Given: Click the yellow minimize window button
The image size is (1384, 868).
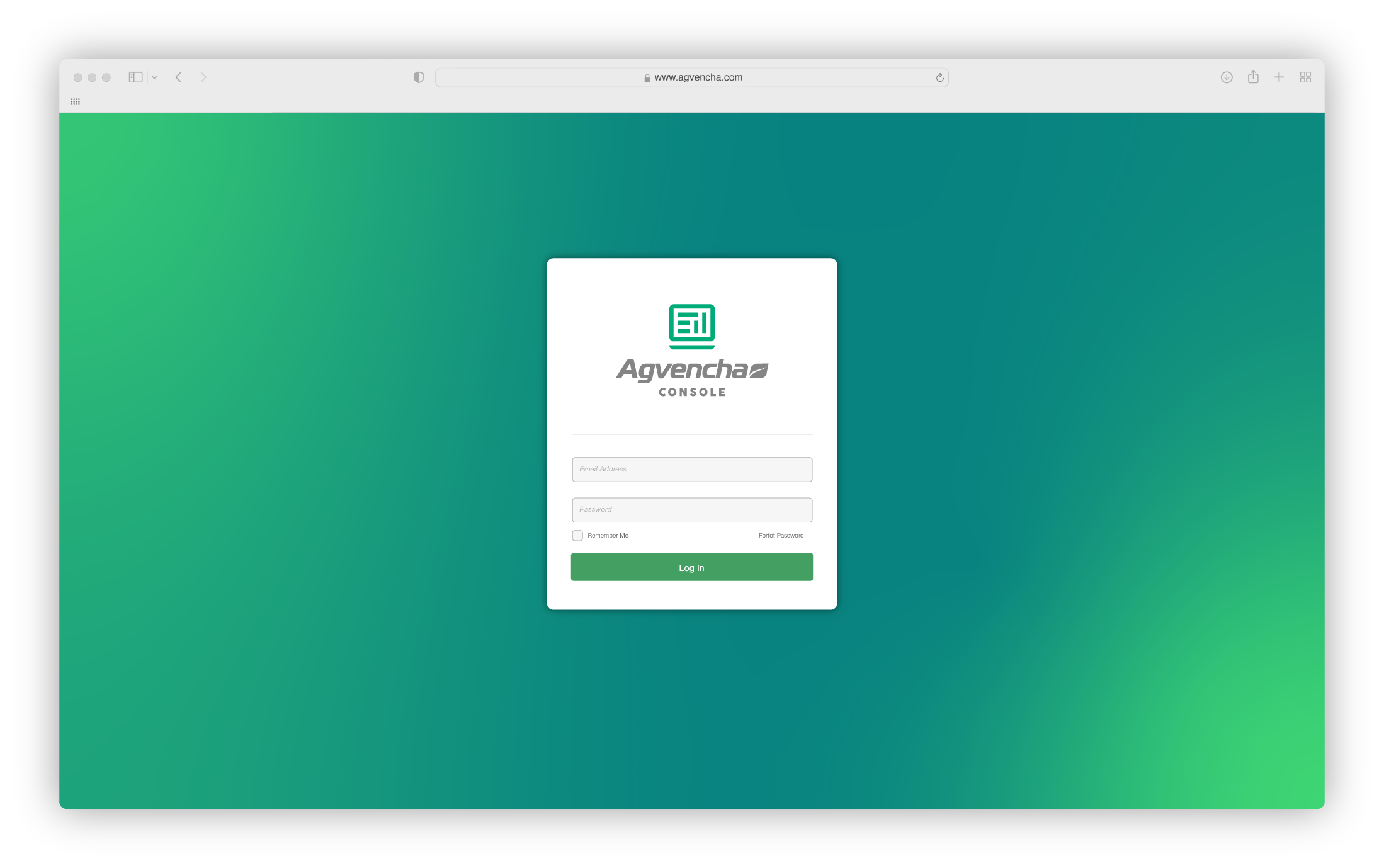Looking at the screenshot, I should pos(92,77).
